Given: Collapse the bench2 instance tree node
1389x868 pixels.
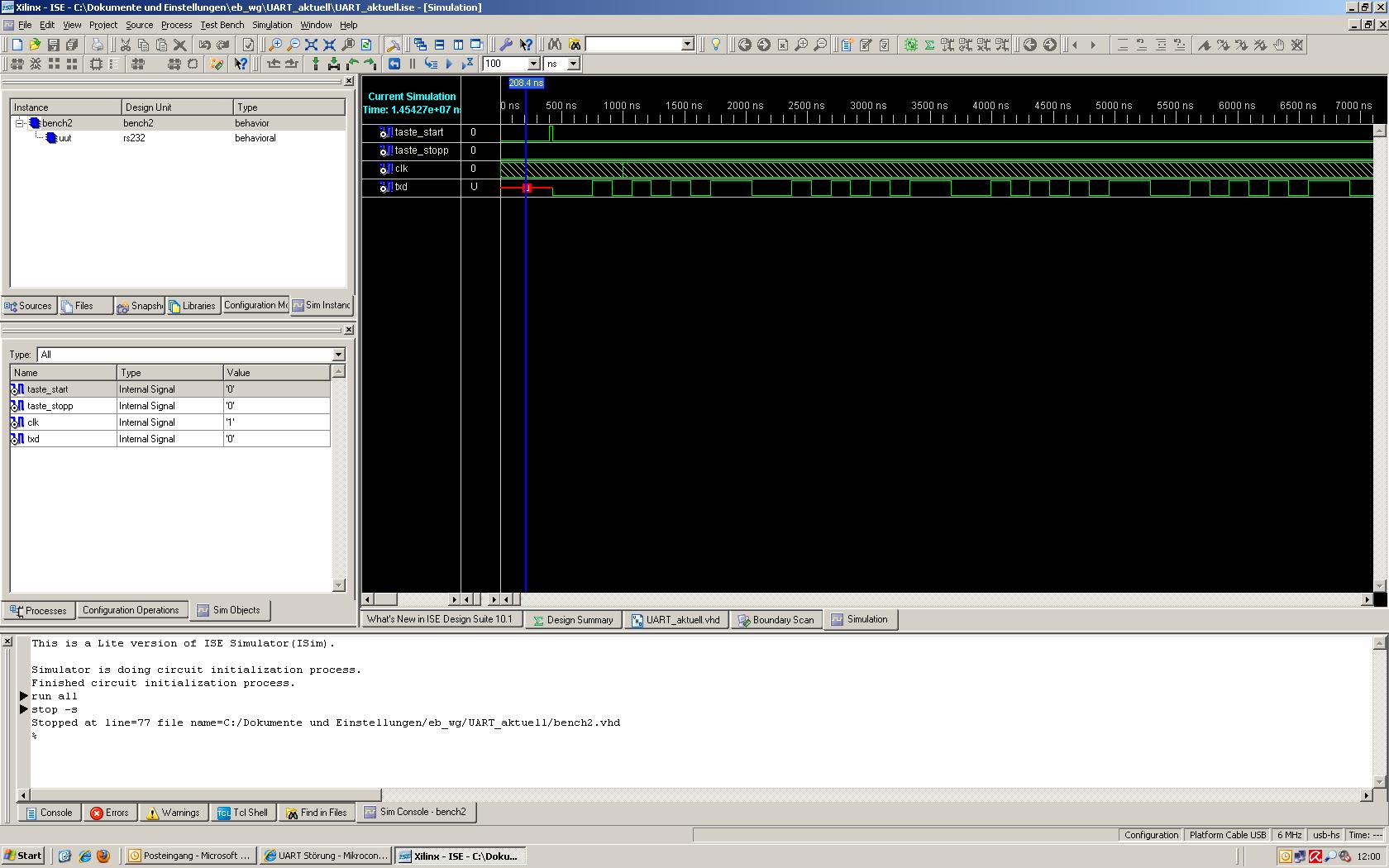Looking at the screenshot, I should pos(20,123).
